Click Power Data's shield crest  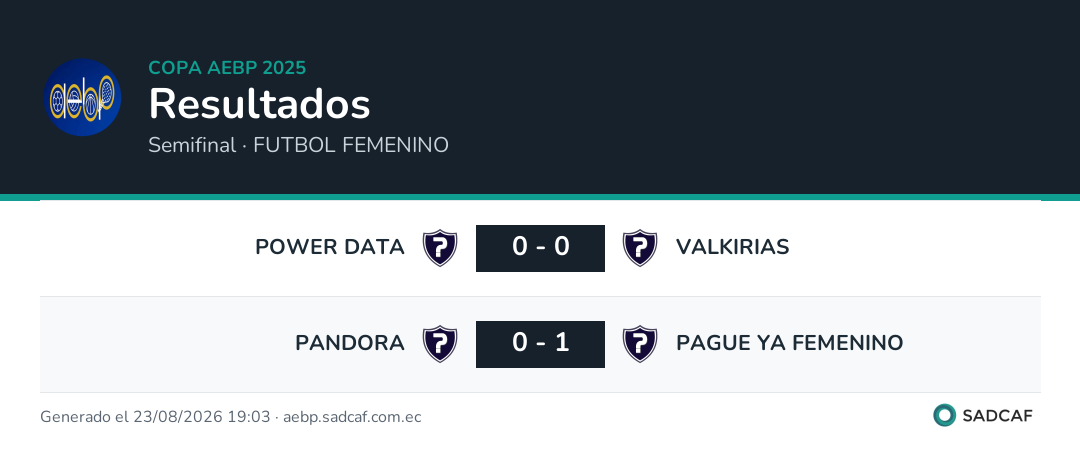point(440,247)
